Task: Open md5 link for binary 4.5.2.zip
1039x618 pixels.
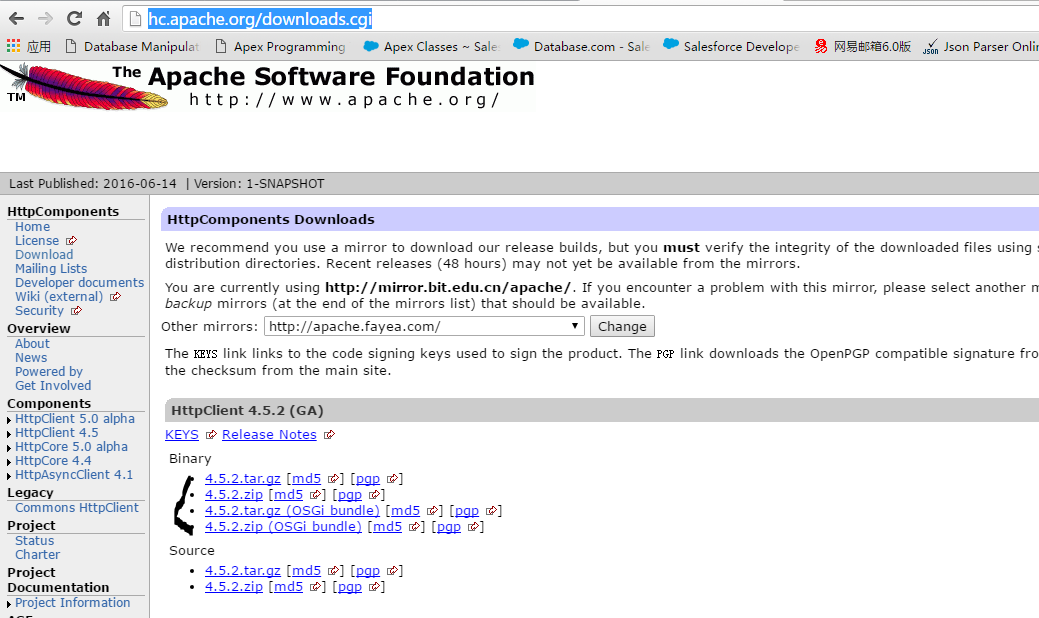Action: (x=288, y=494)
